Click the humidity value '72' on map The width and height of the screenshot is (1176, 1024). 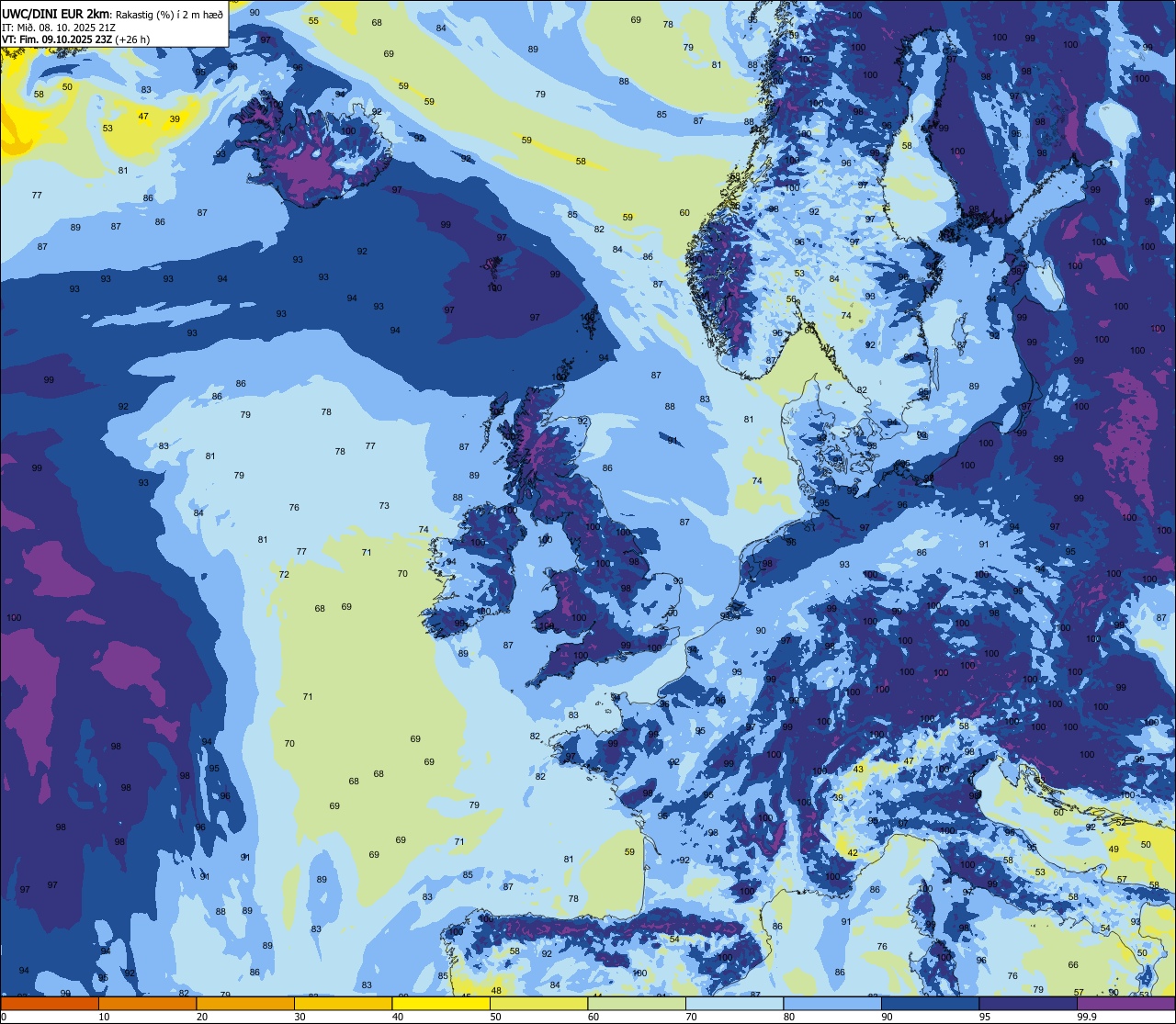[x=284, y=575]
